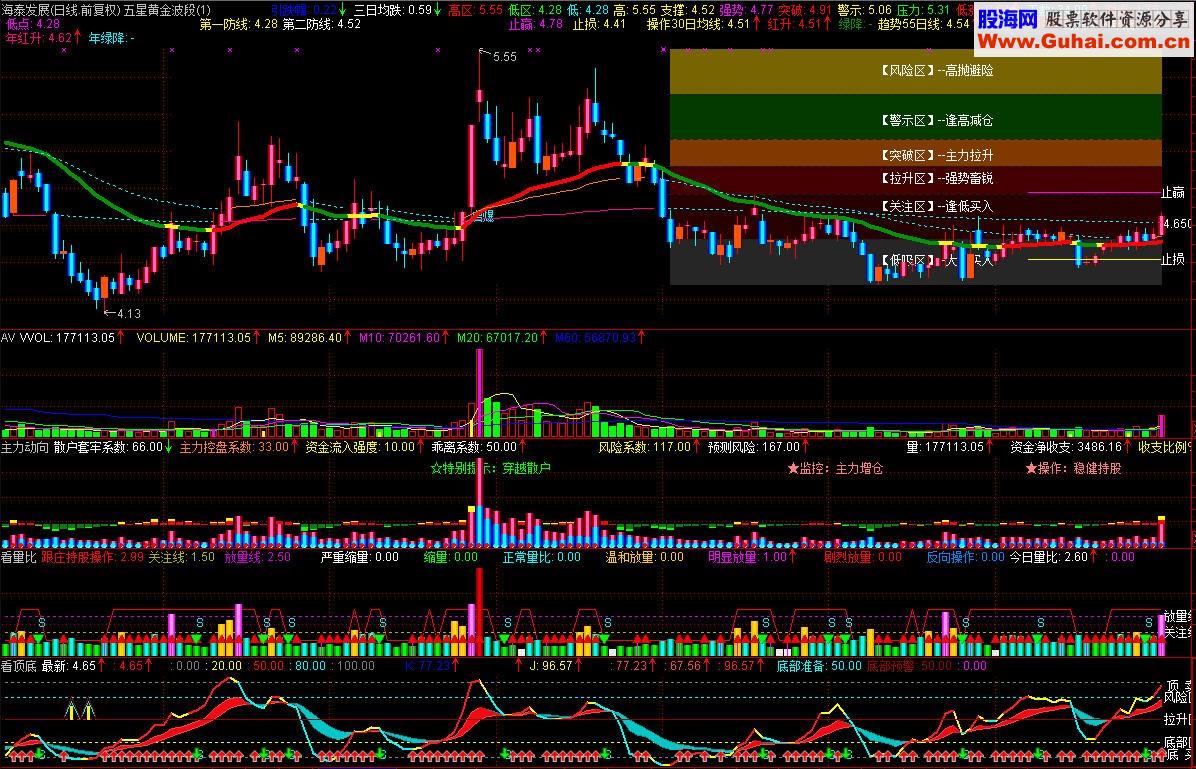The image size is (1196, 769).
Task: Click the 4.13 low price marker
Action: pos(127,313)
